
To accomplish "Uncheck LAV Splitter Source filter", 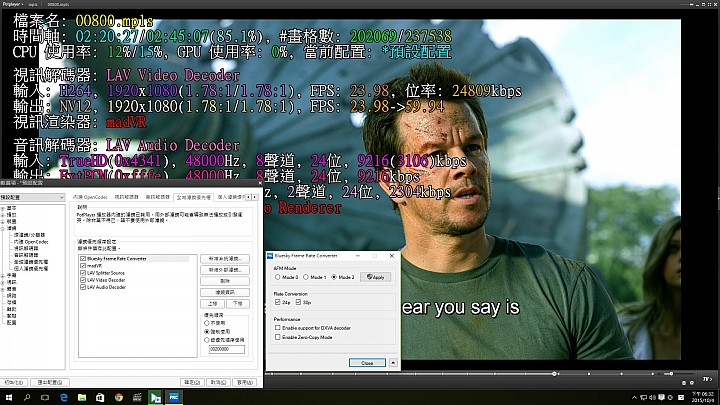I will (83, 273).
